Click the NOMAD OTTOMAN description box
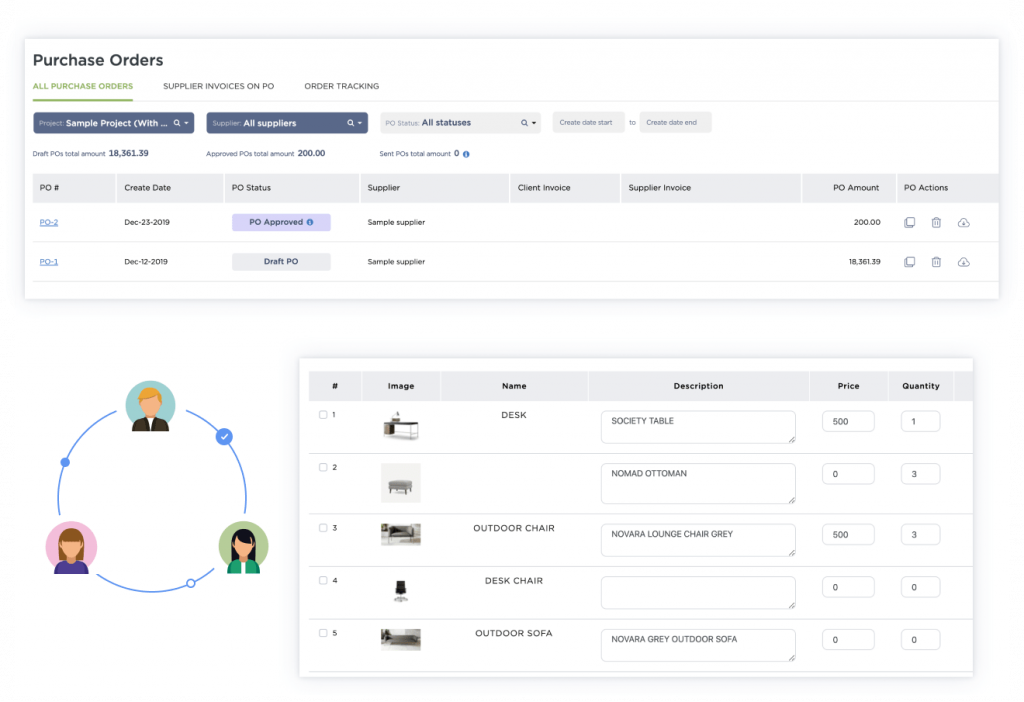 [x=698, y=483]
